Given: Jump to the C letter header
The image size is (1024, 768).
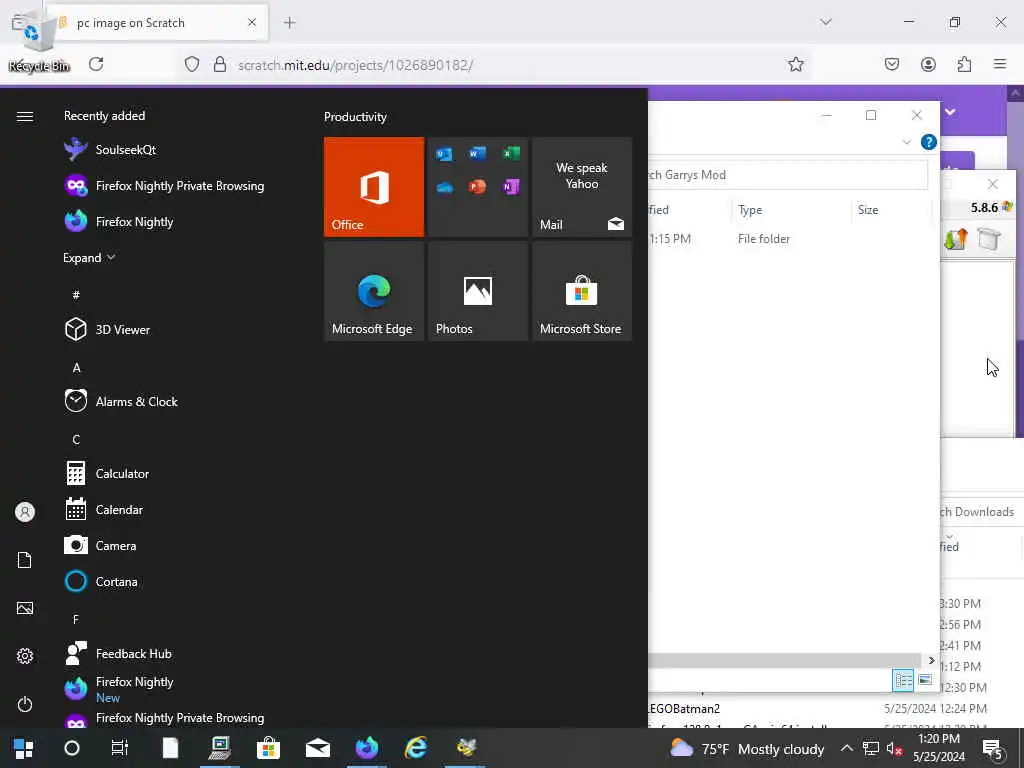Looking at the screenshot, I should 76,439.
